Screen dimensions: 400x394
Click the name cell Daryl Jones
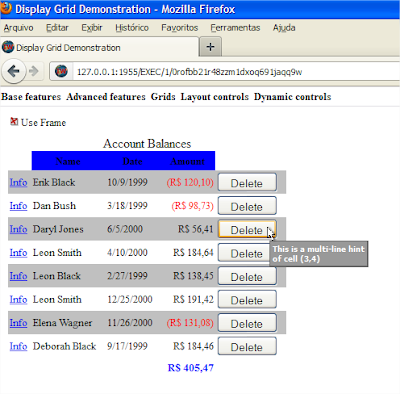(x=58, y=229)
